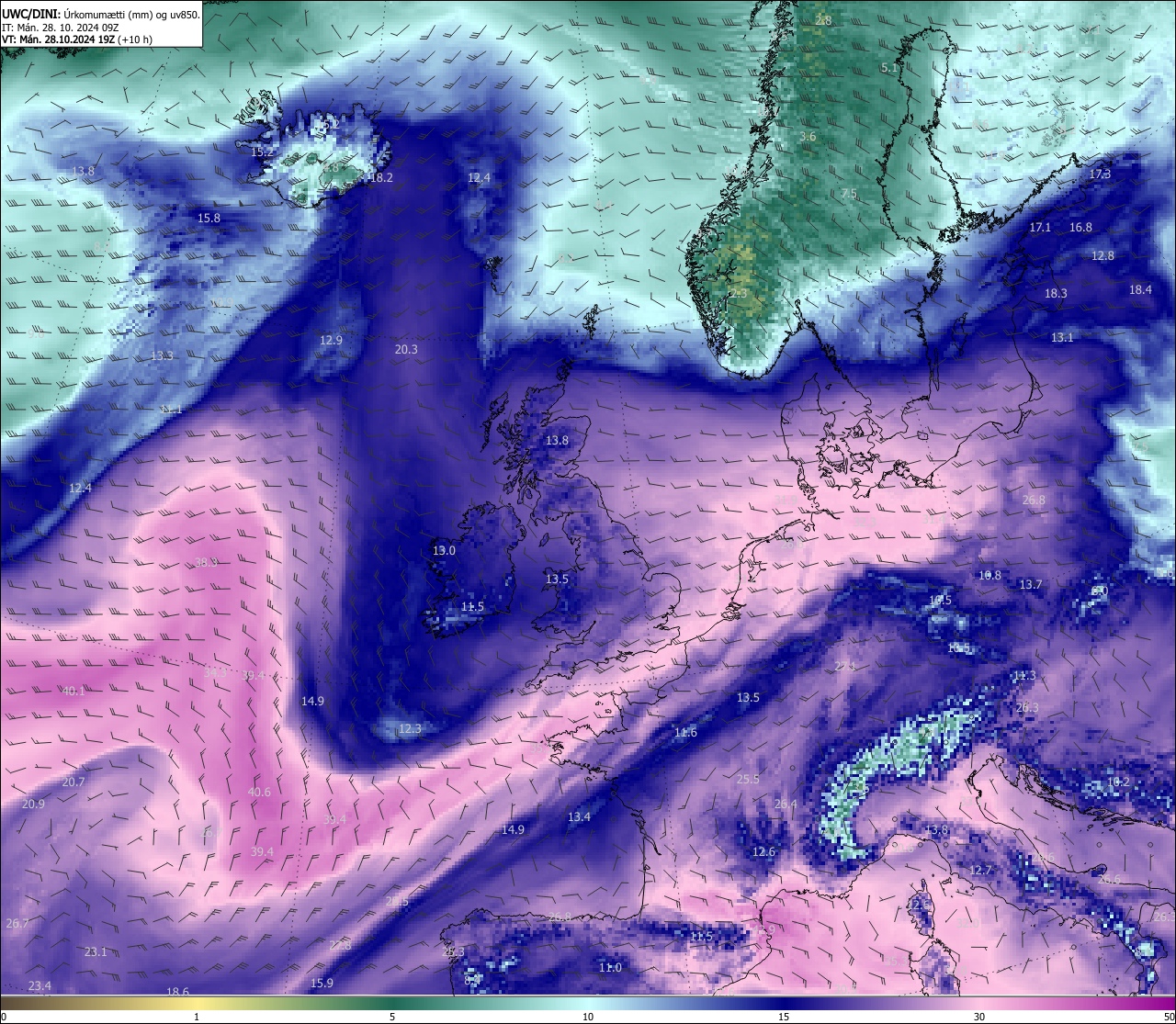Screen dimensions: 1176x1024
Task: Click the 15 tick label on legend
Action: tap(784, 1016)
